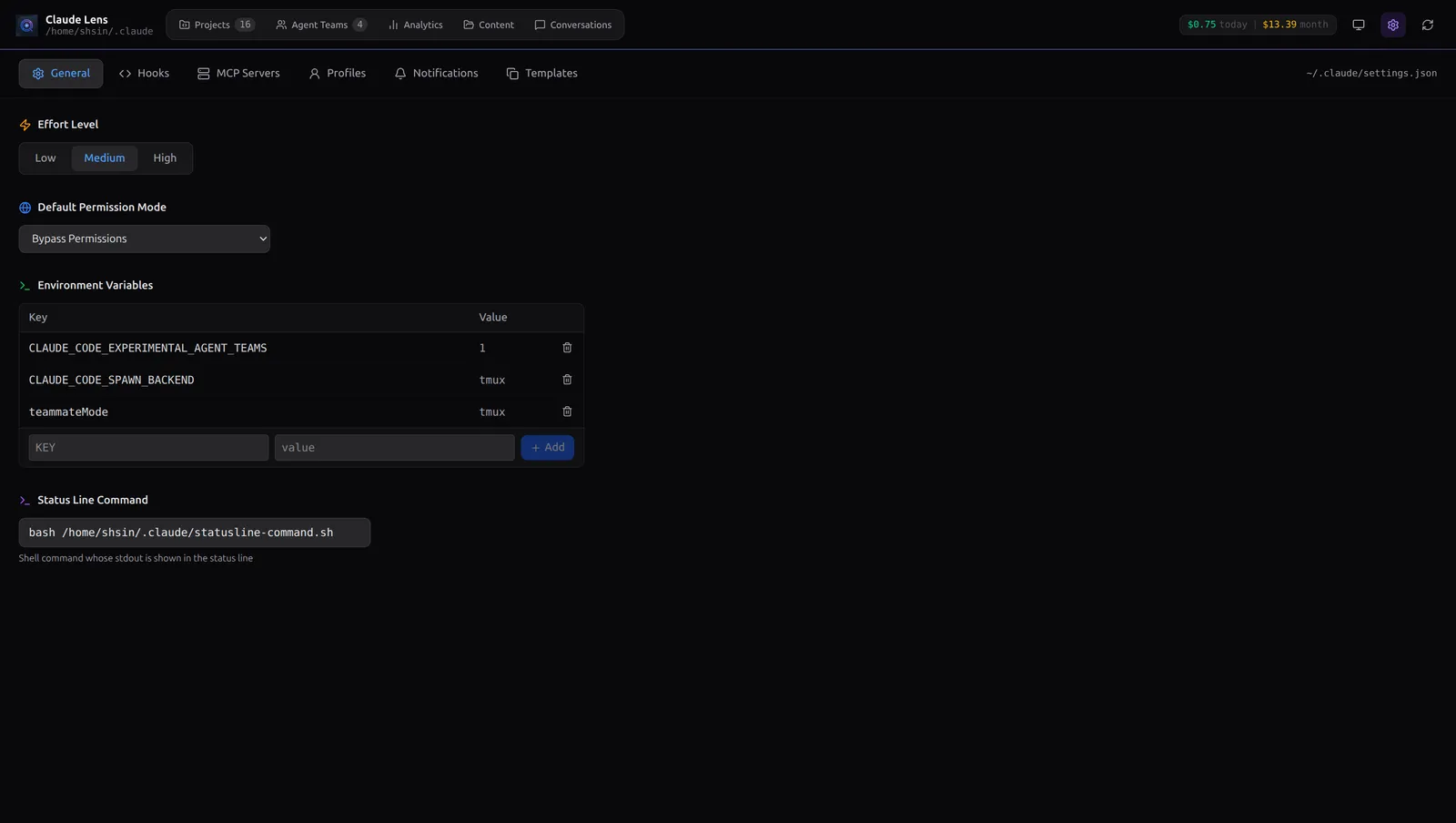Click the monitor display icon in header
Screen dimensions: 1456x823
click(1358, 25)
